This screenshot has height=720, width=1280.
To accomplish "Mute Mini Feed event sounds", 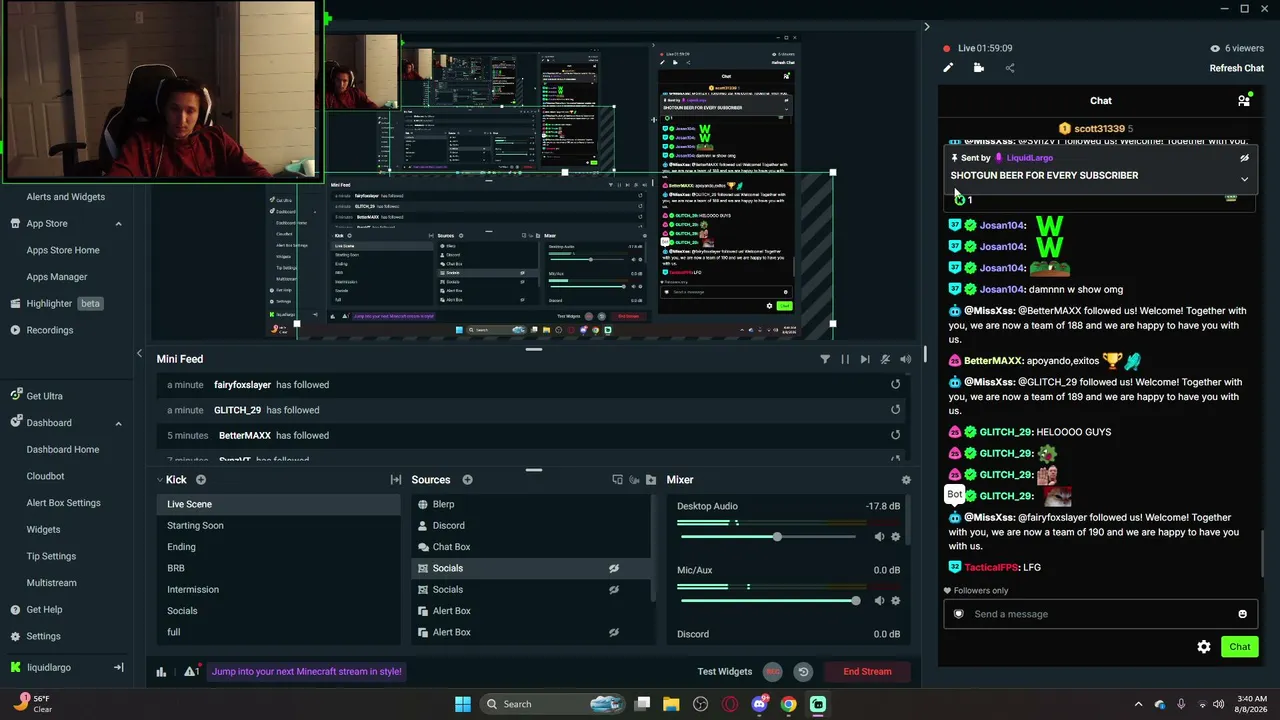I will click(x=885, y=359).
